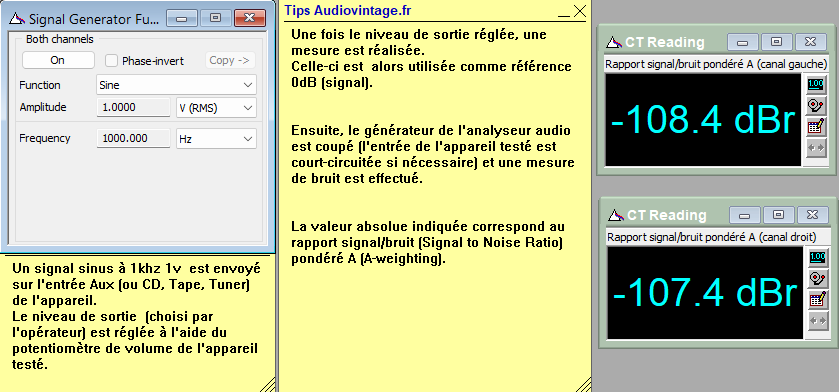Minimize the canal gauche CT Reading window
This screenshot has height=392, width=839.
pyautogui.click(x=743, y=42)
